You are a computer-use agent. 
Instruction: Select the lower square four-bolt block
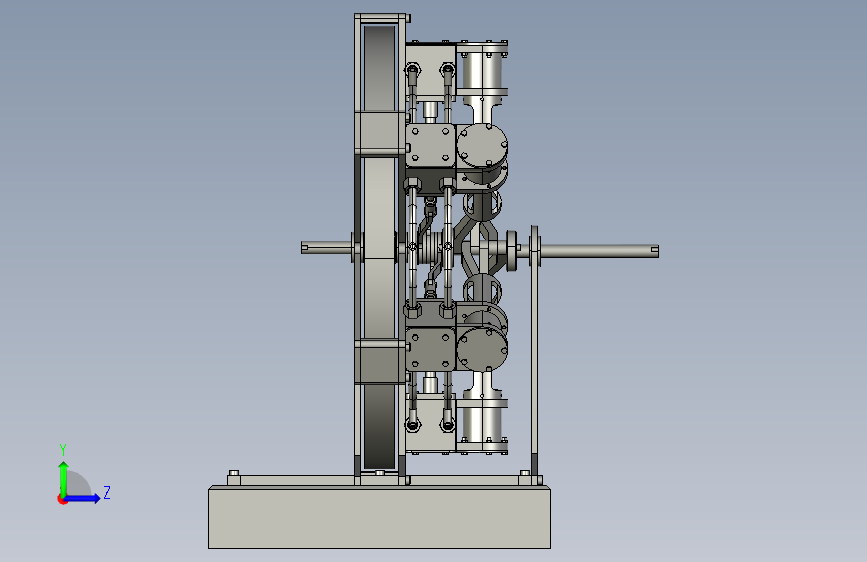pos(430,348)
